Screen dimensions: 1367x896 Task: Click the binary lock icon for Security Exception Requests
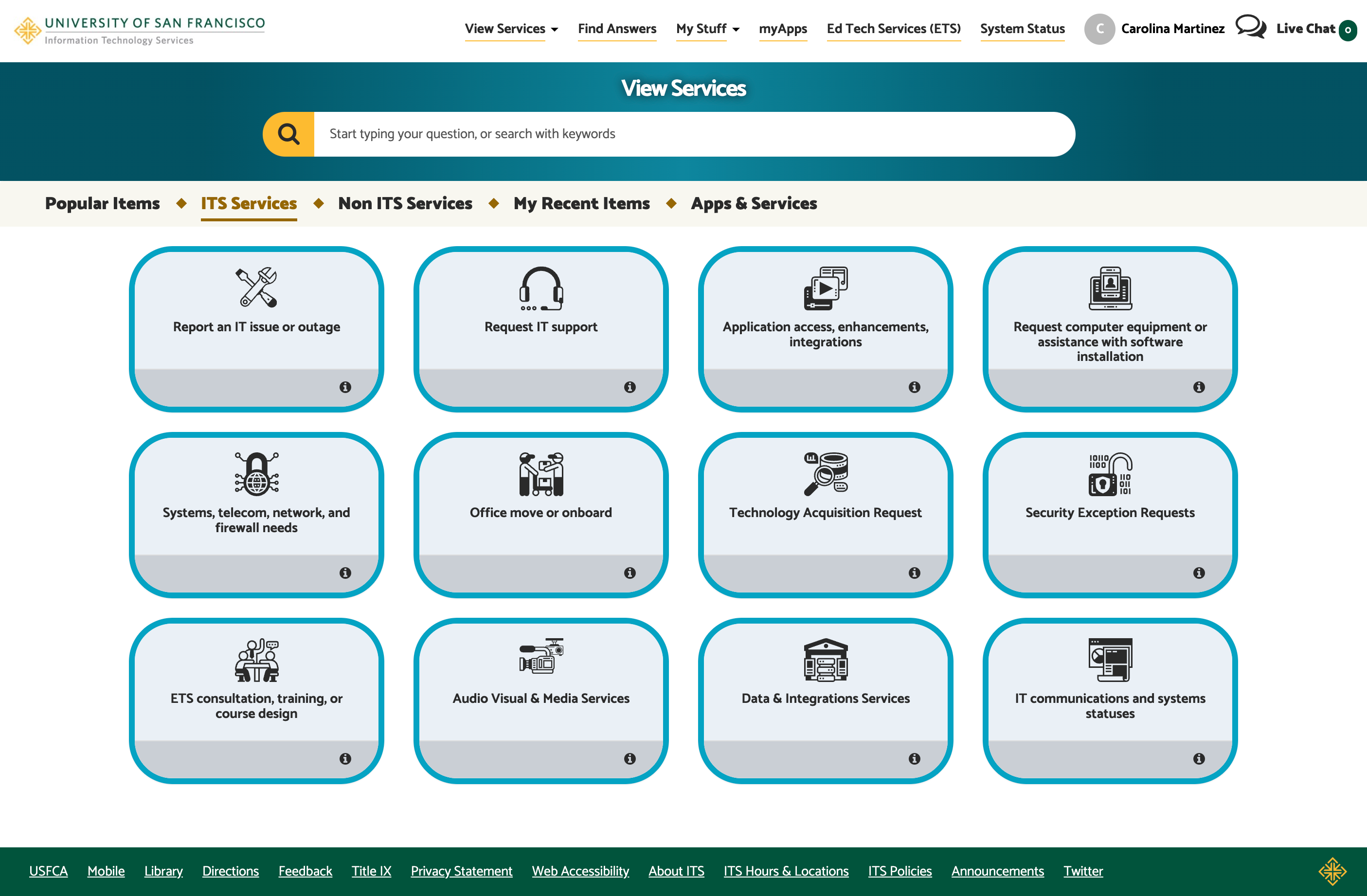(x=1110, y=474)
